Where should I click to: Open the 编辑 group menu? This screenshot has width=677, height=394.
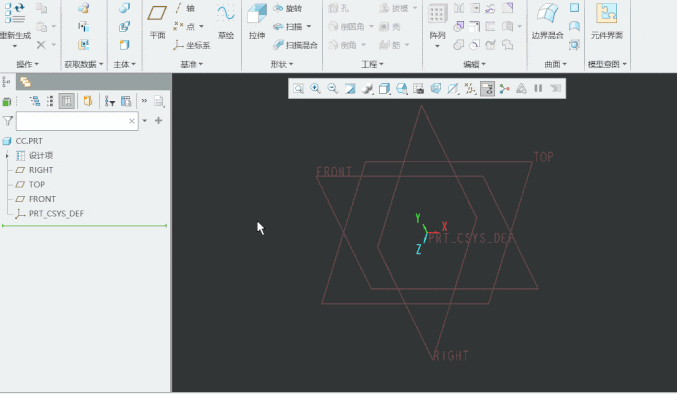tap(474, 64)
